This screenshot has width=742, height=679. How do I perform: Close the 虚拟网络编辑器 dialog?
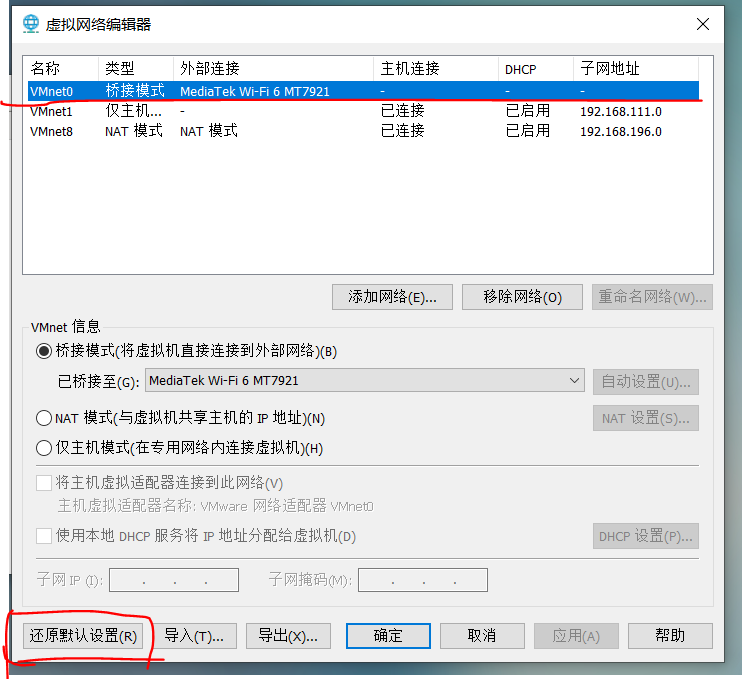click(703, 24)
